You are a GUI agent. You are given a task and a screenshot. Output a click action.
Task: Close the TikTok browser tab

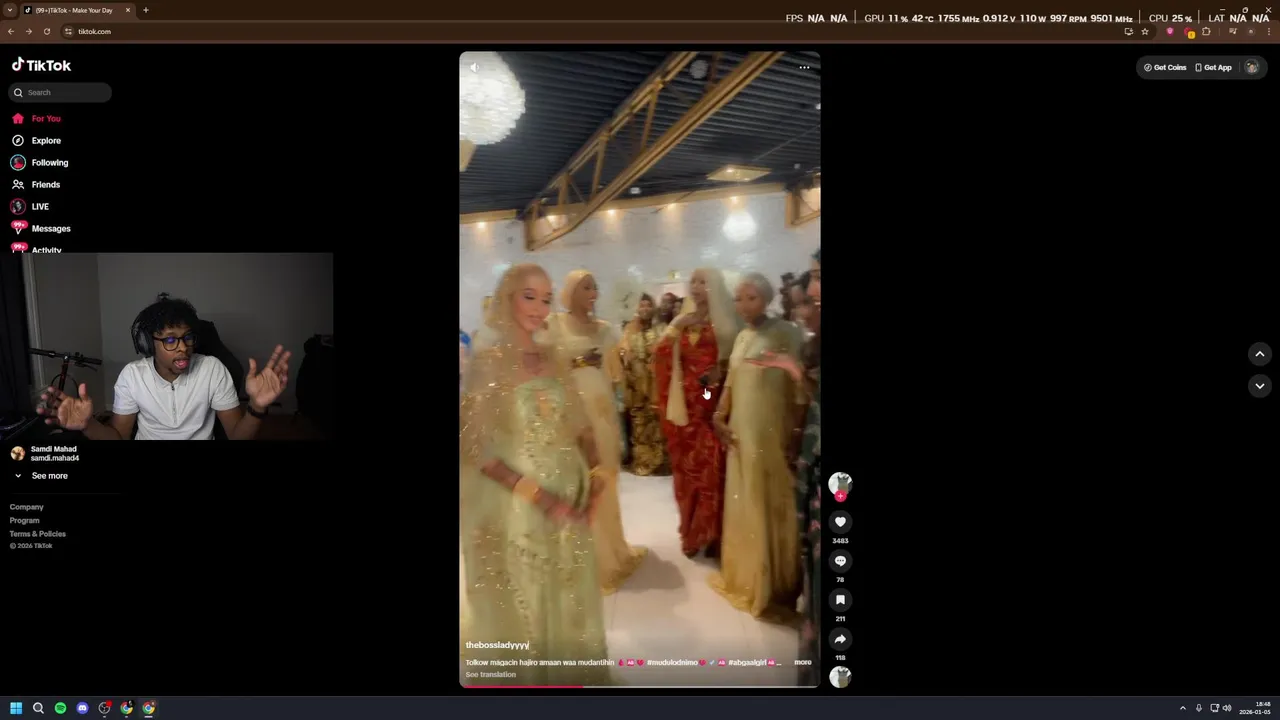pyautogui.click(x=128, y=10)
